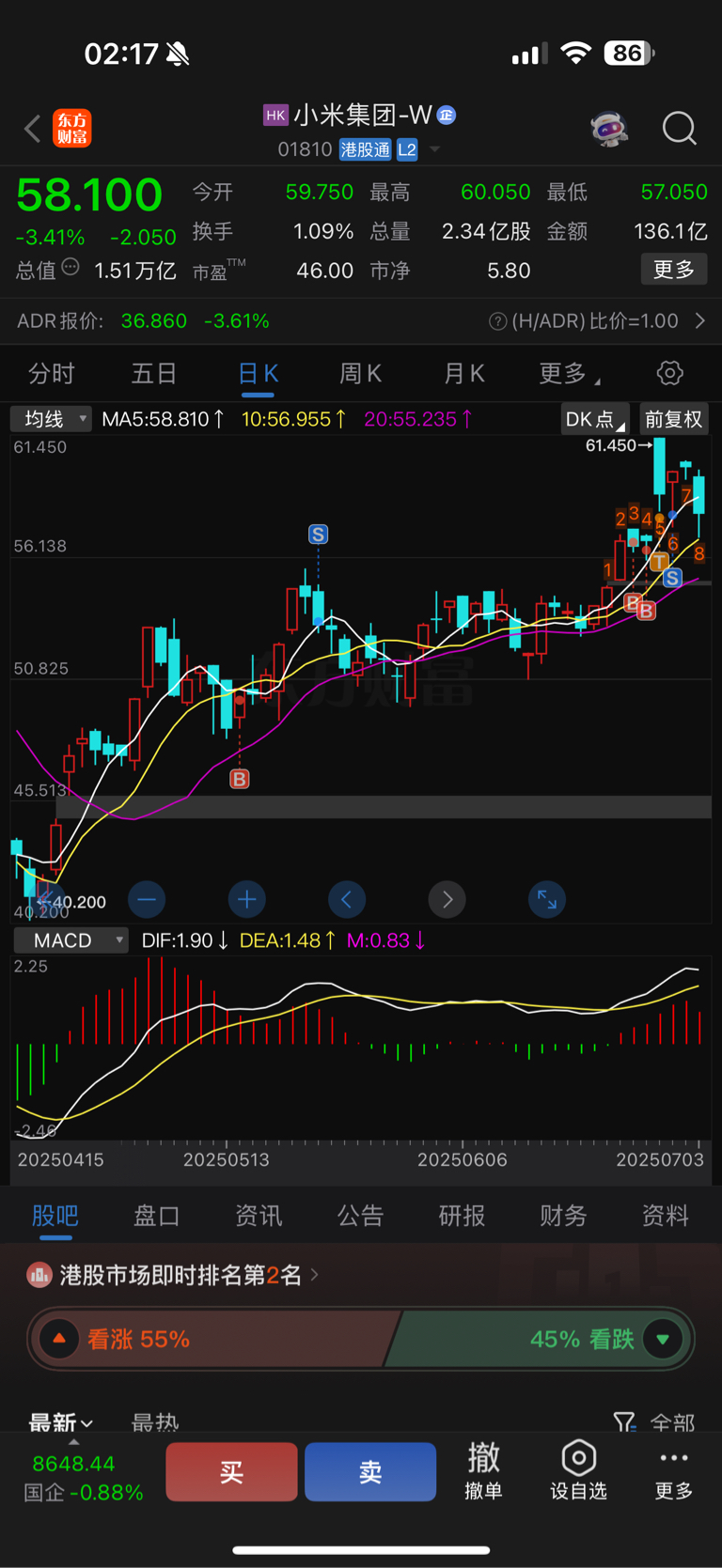
Task: Open the MACD indicator dropdown
Action: tap(71, 940)
